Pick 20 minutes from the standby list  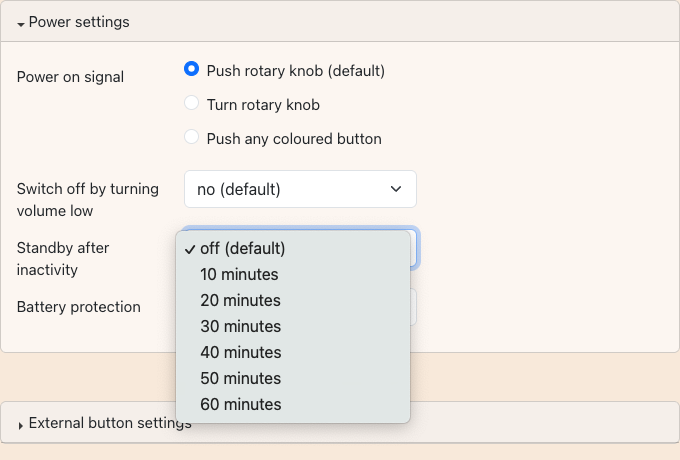pos(240,300)
